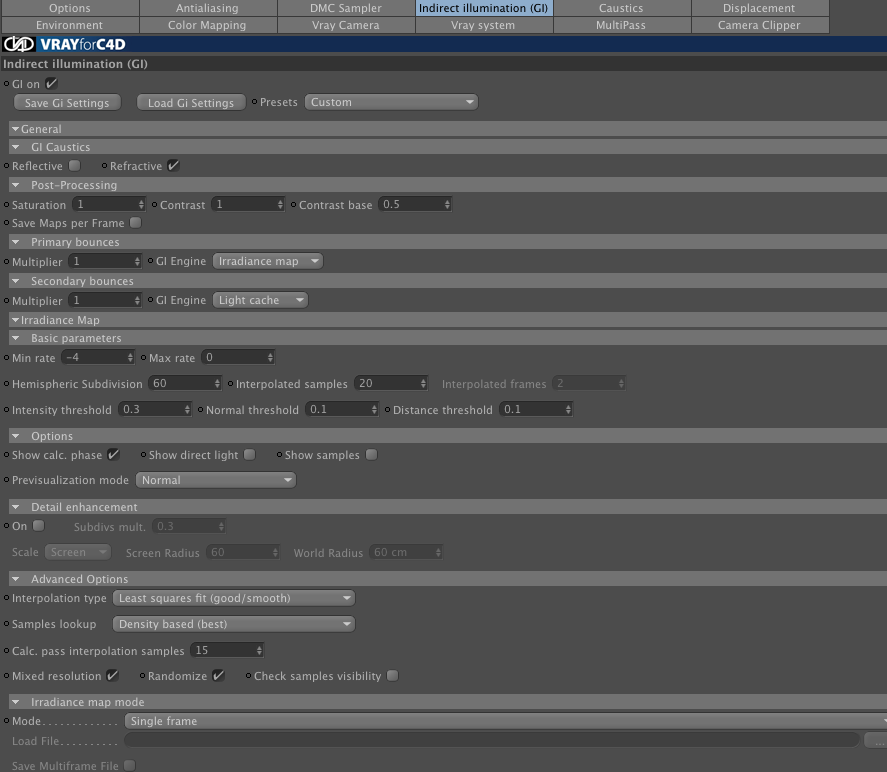Click the Secondary bounces Multiplier field
The image size is (887, 772).
(x=105, y=300)
